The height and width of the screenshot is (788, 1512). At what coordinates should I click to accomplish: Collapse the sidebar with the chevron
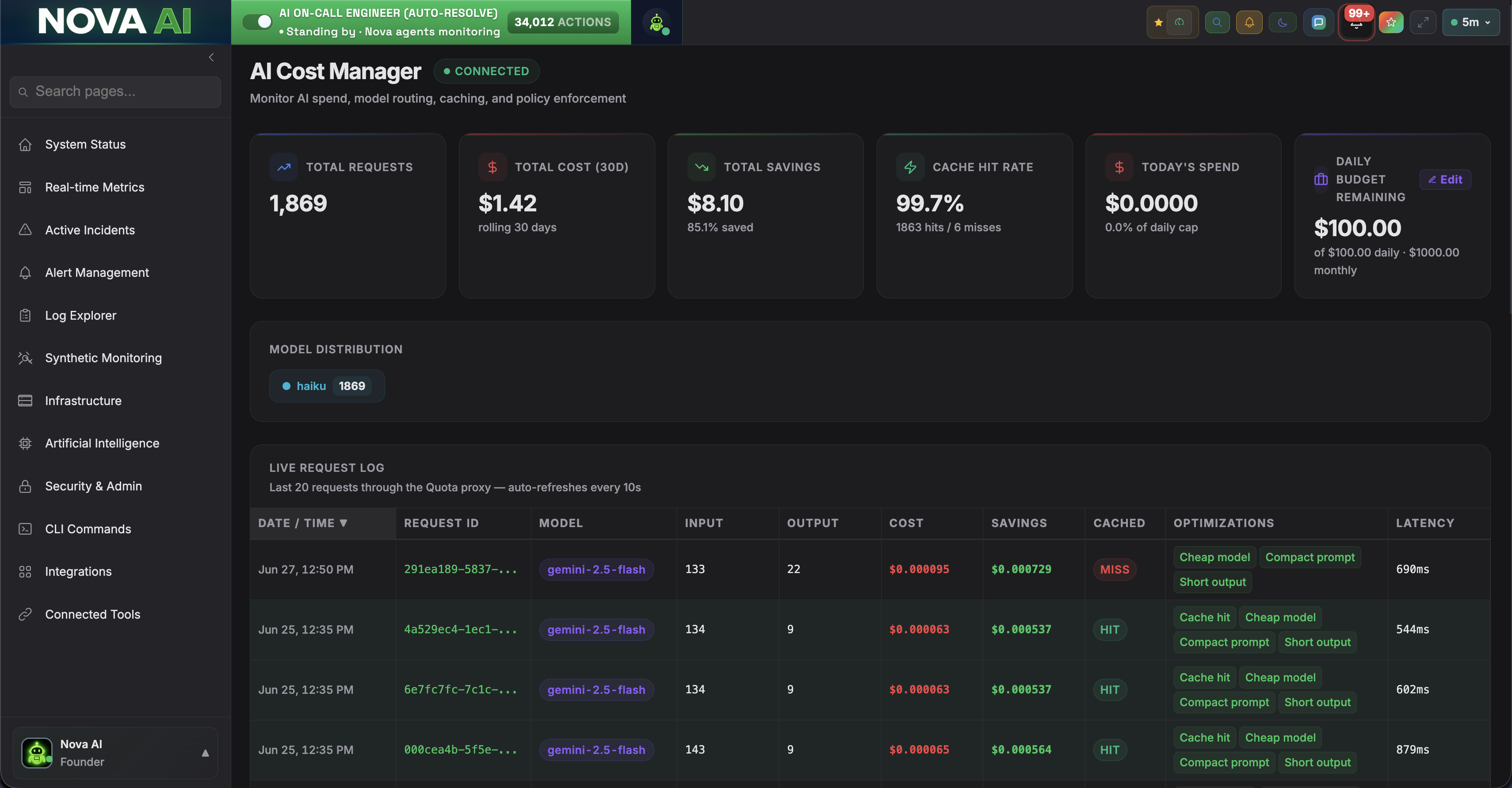coord(211,57)
